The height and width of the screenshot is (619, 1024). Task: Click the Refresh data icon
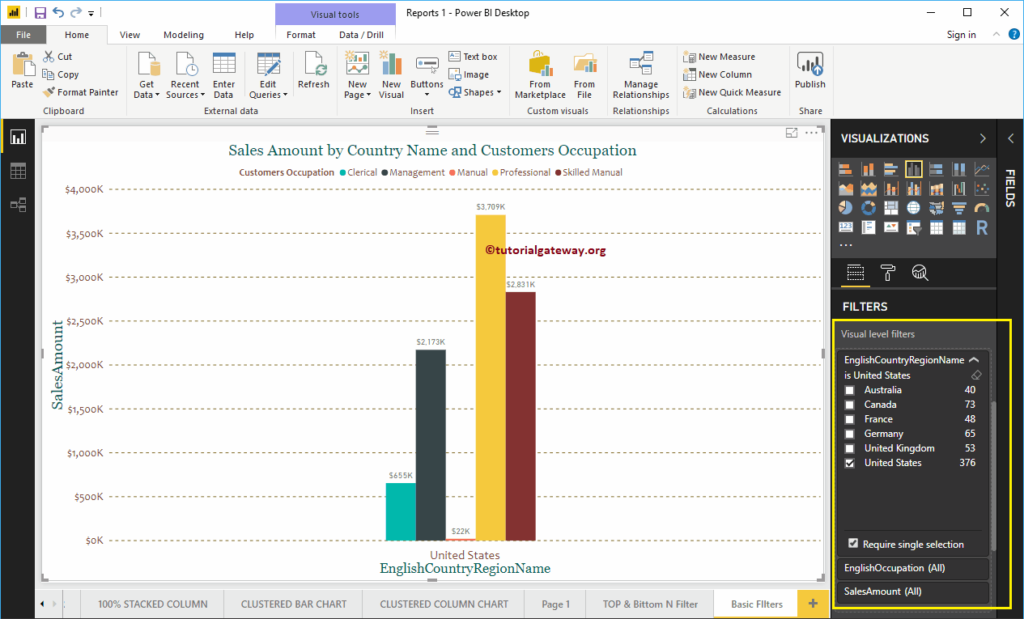coord(313,71)
